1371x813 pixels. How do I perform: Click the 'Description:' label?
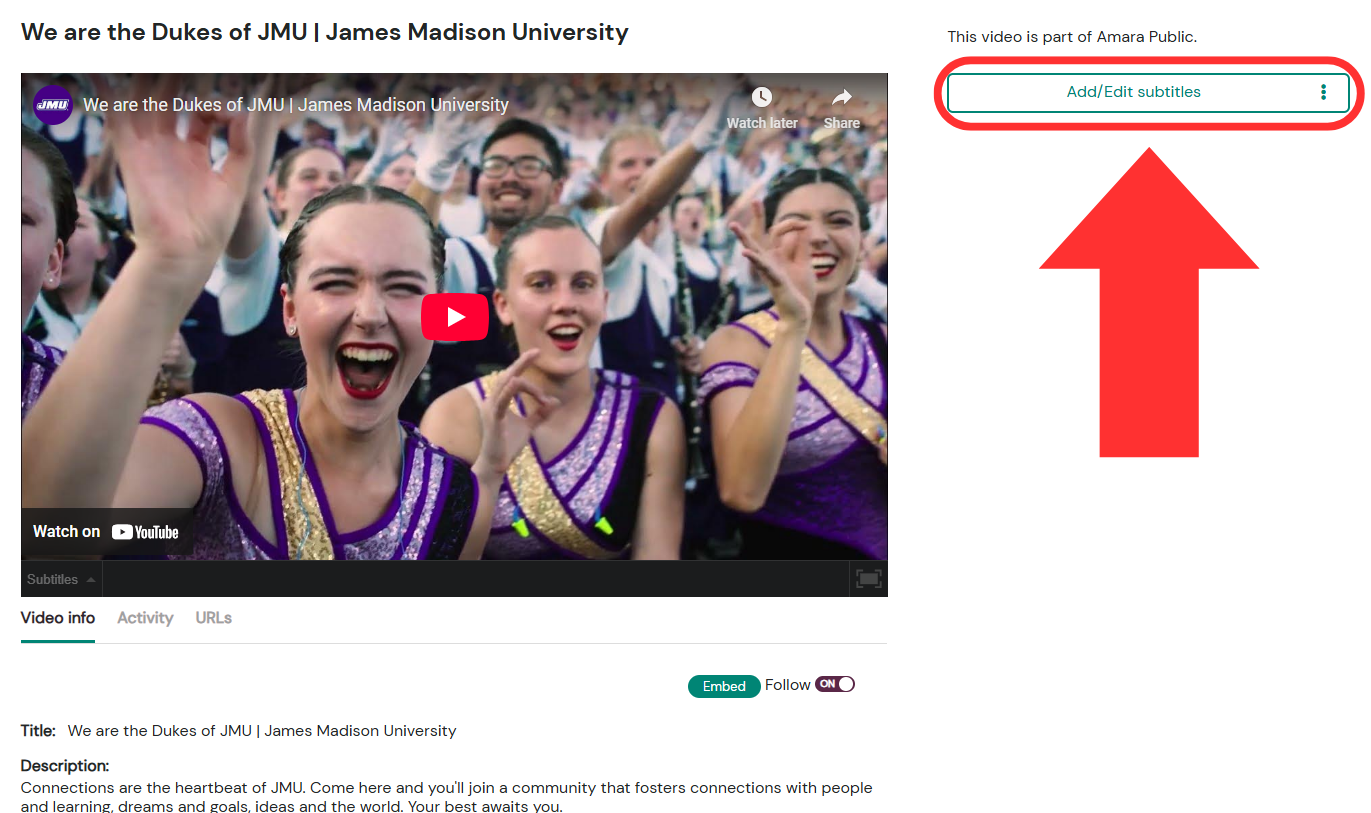pos(65,766)
